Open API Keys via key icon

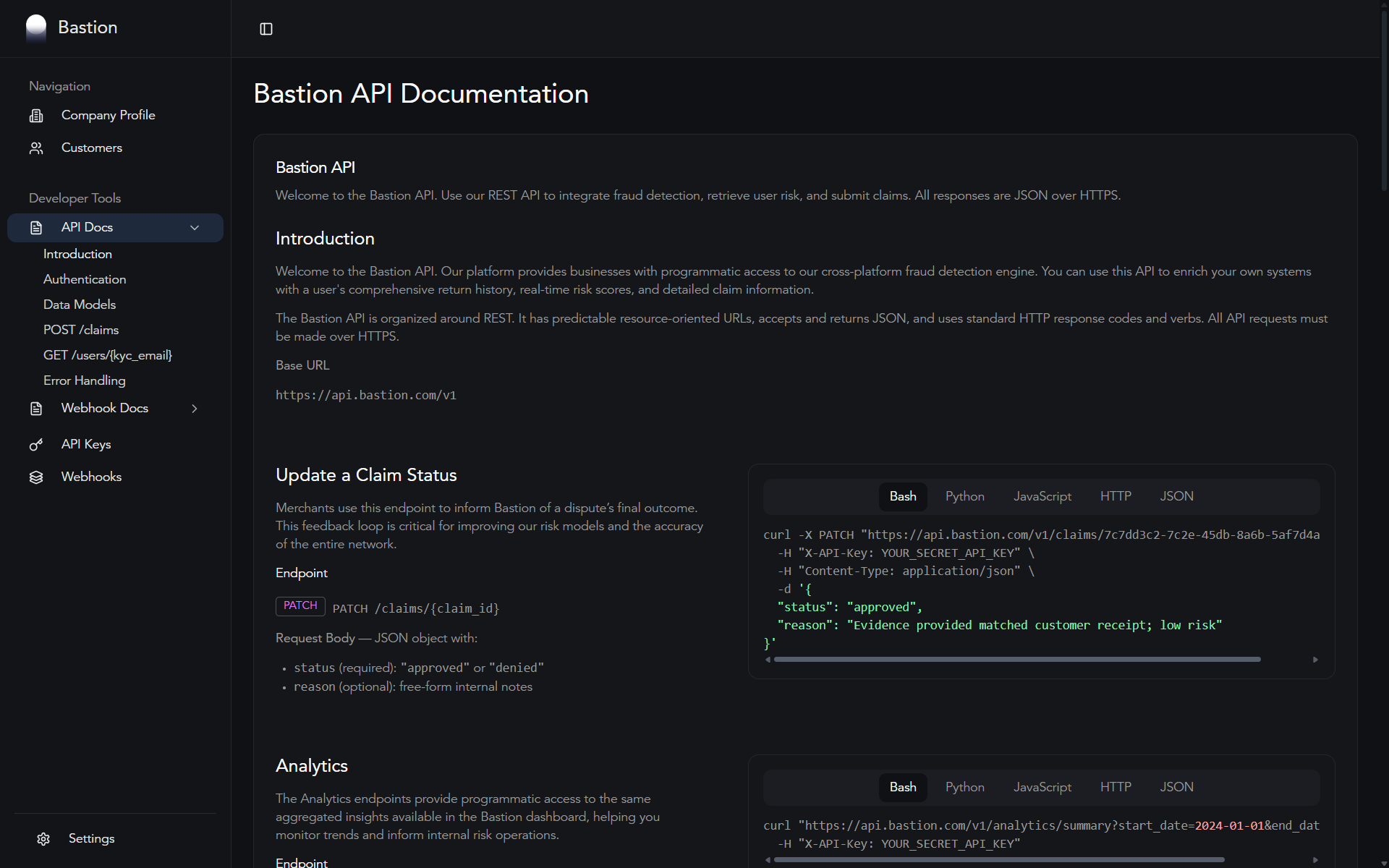[36, 445]
